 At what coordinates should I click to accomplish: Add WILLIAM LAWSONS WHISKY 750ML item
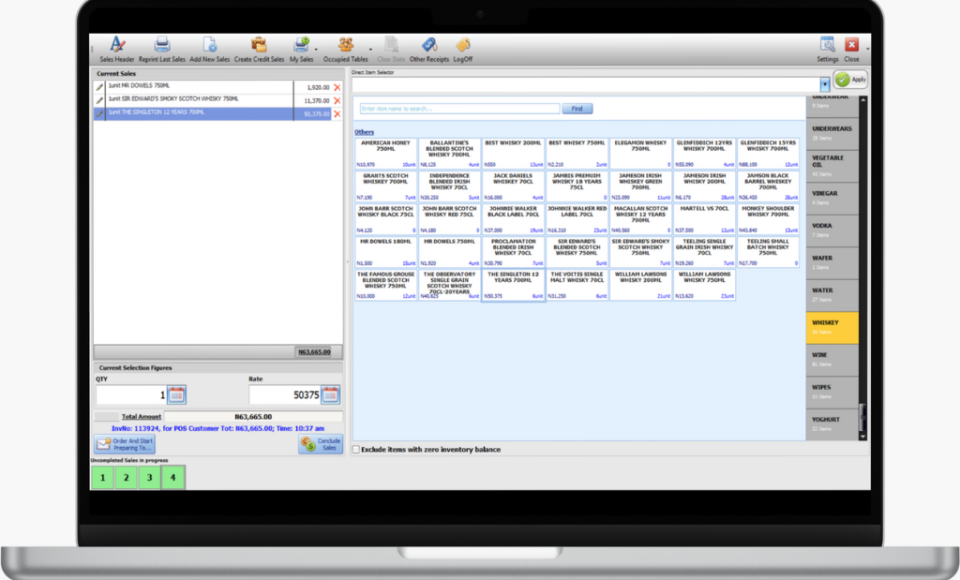coord(704,285)
